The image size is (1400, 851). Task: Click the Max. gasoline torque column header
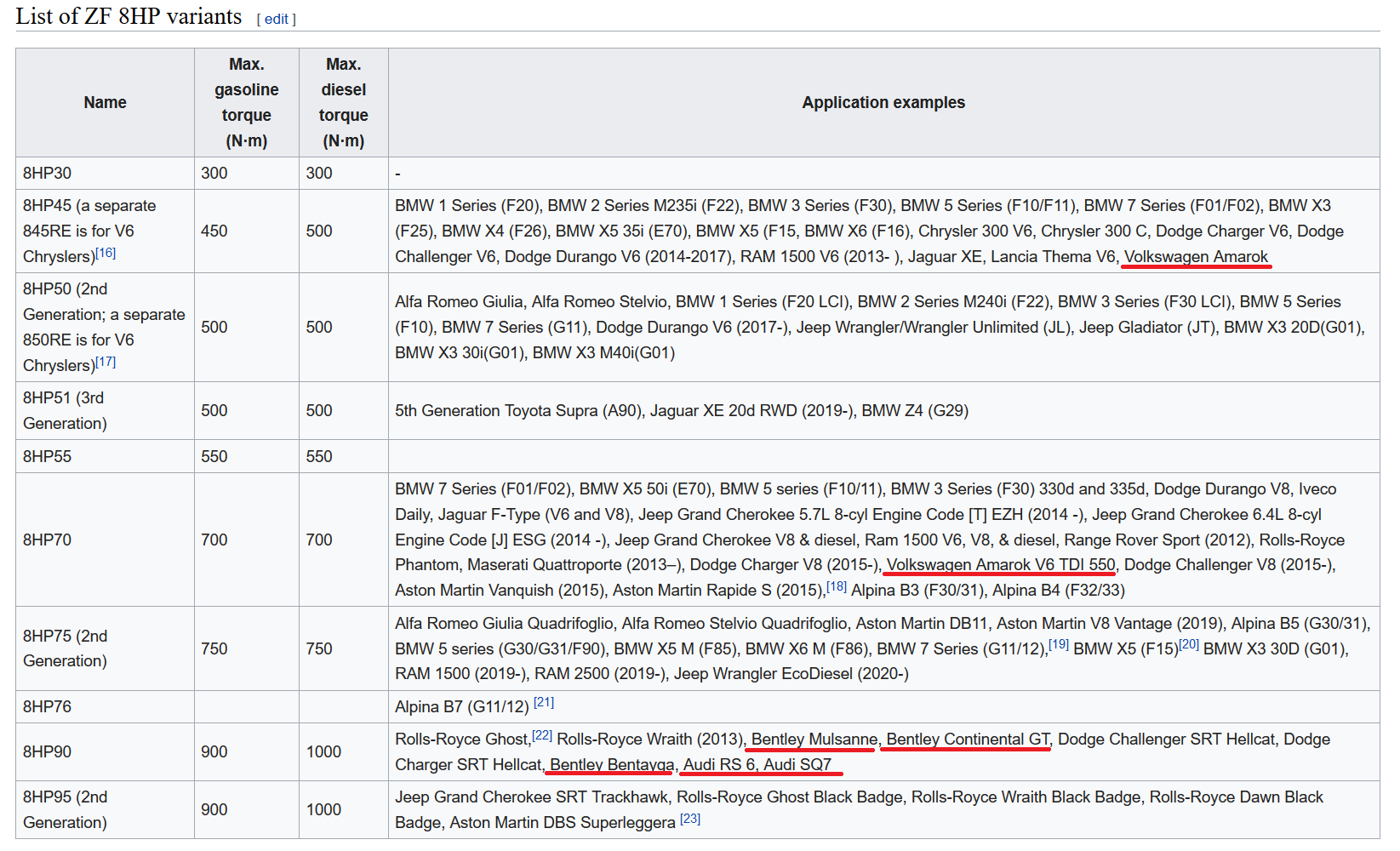tap(247, 102)
